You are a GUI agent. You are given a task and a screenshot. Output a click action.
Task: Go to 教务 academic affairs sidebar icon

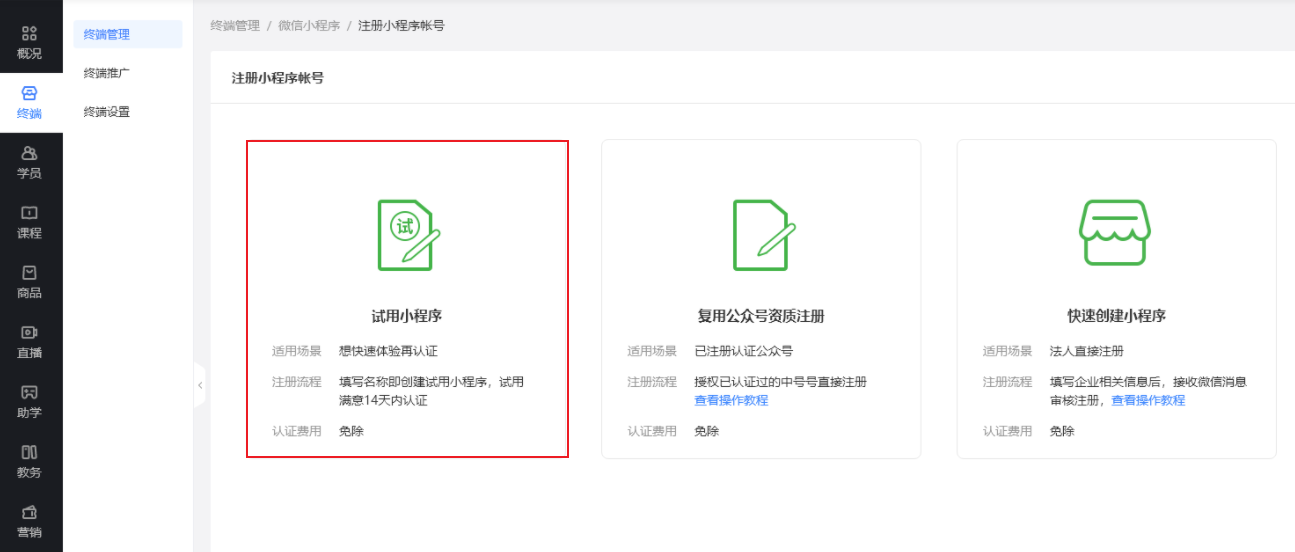tap(30, 452)
